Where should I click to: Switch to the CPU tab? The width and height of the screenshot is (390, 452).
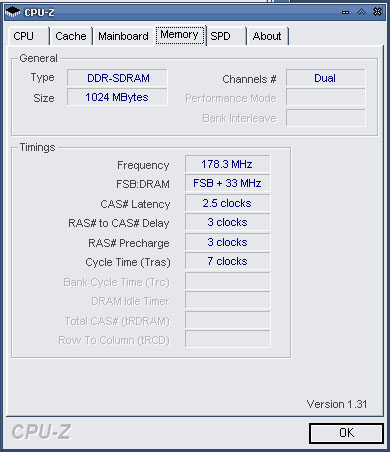[29, 36]
